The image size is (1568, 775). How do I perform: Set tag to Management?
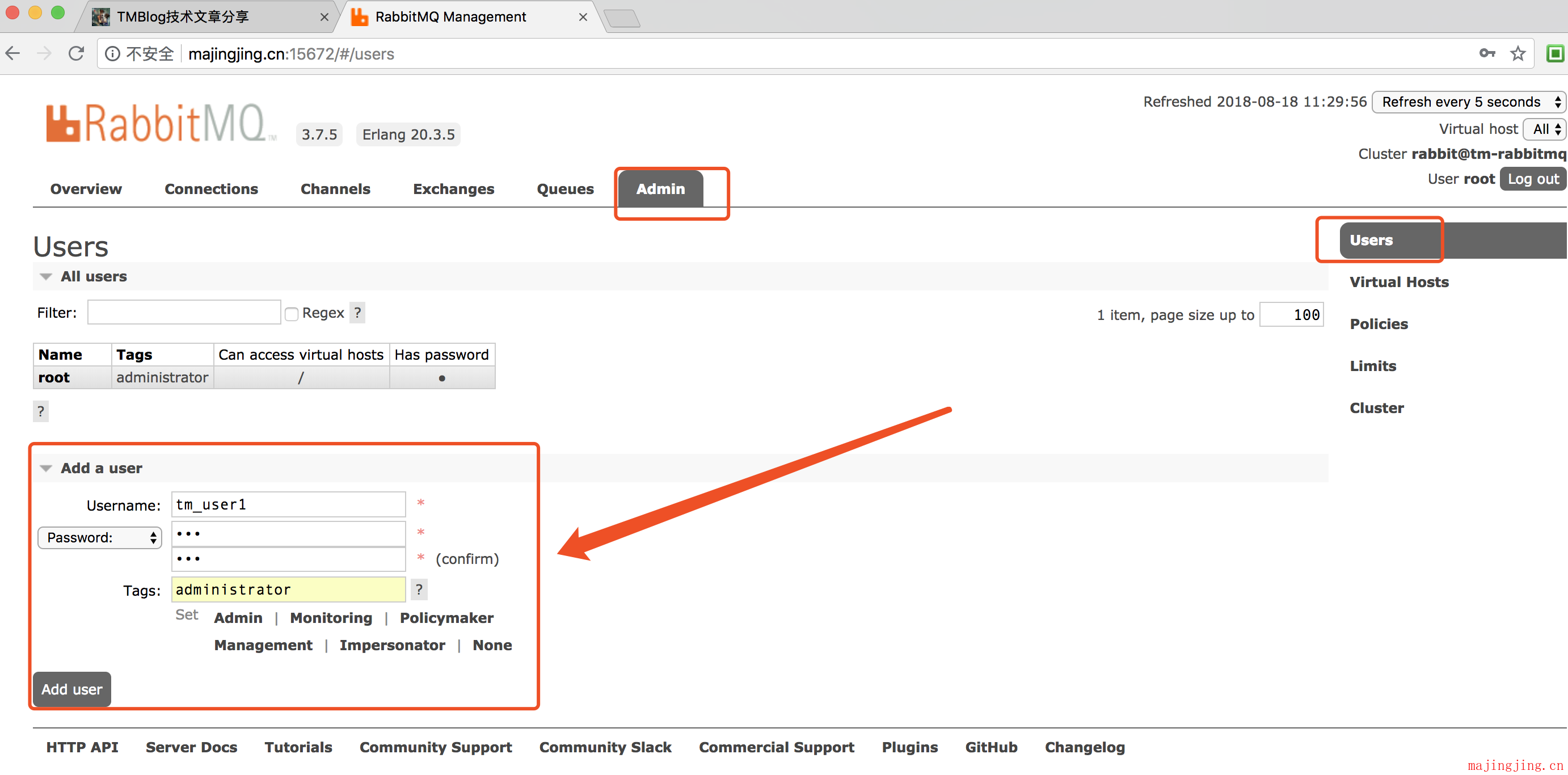click(x=263, y=645)
